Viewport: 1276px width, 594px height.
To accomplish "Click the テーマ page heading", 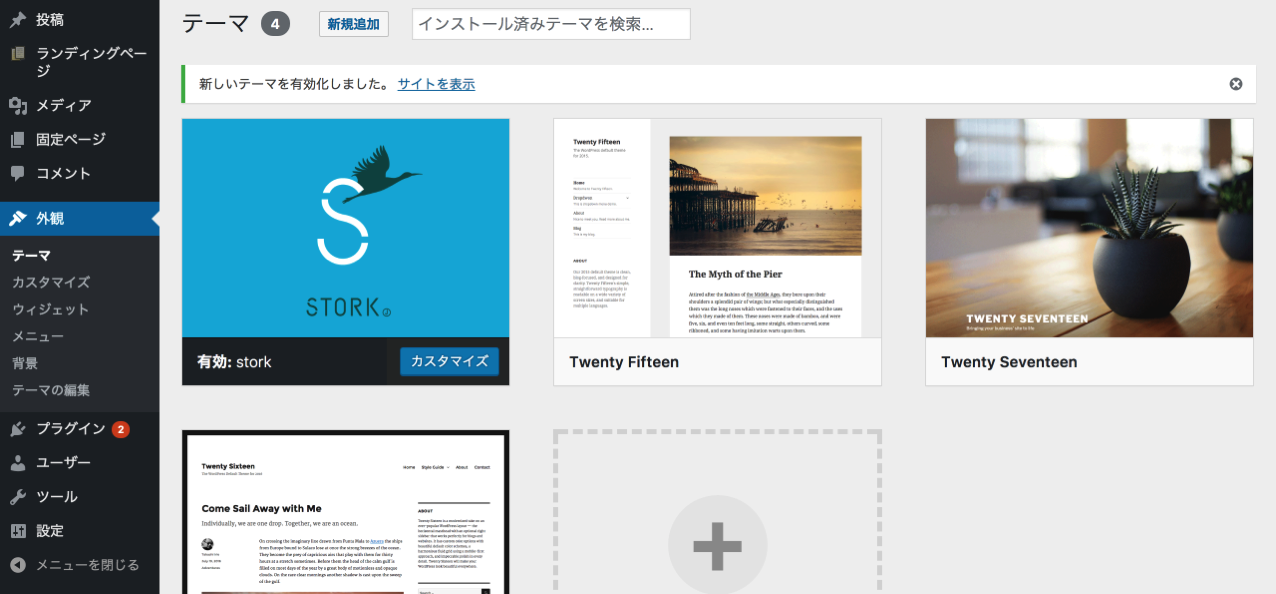I will 215,24.
